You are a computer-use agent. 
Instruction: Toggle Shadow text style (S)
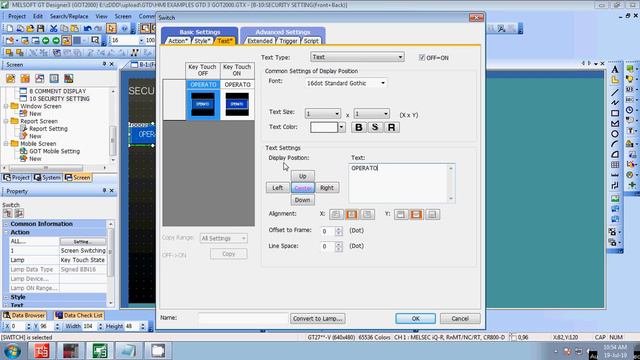[375, 127]
